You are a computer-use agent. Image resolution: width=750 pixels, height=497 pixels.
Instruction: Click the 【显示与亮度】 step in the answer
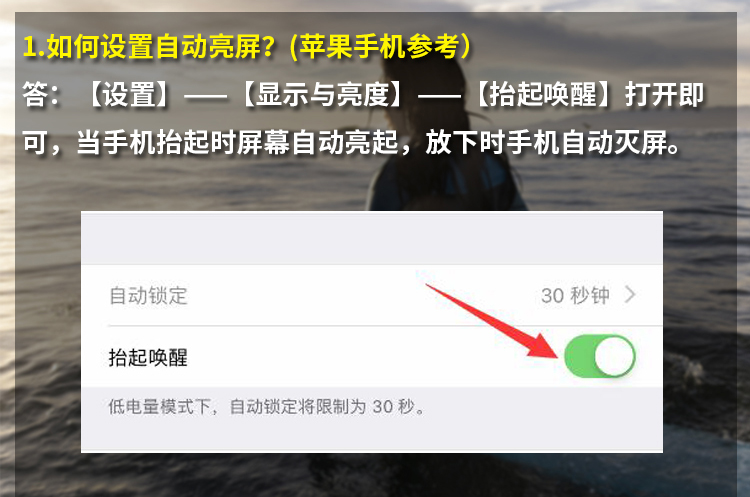[322, 94]
